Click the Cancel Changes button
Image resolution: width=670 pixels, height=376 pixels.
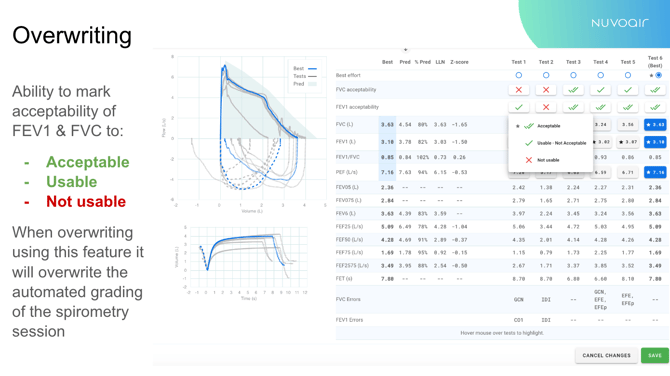click(x=606, y=355)
